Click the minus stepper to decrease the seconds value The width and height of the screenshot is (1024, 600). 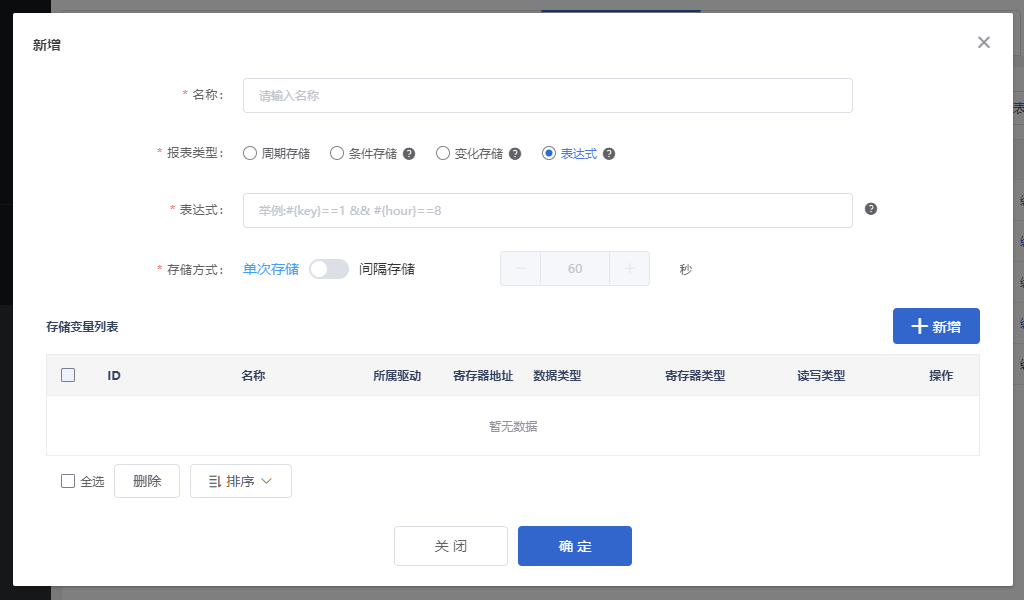point(520,268)
